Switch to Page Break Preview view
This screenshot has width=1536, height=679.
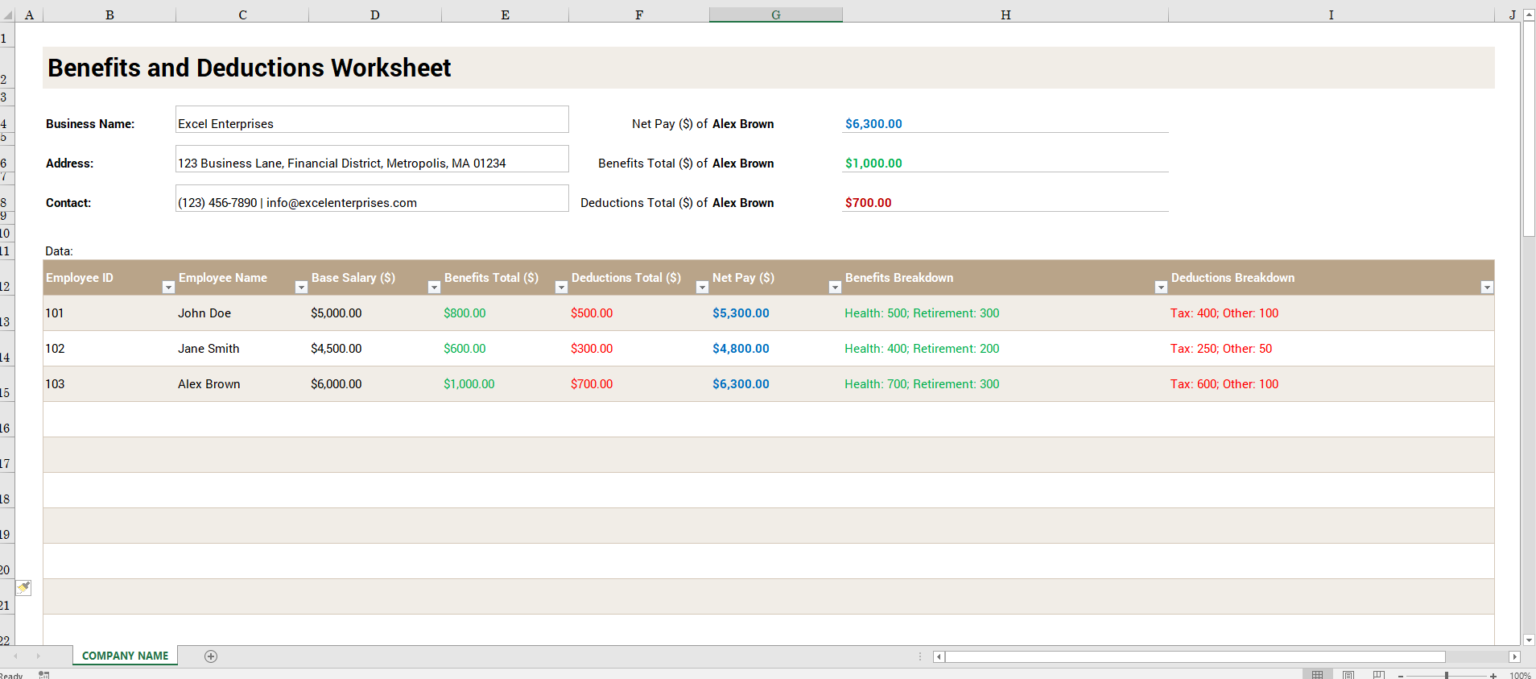click(x=1378, y=675)
